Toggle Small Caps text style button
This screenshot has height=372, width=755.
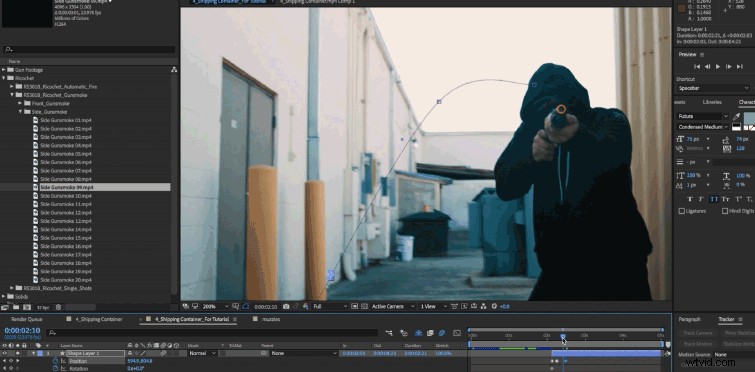(x=725, y=199)
